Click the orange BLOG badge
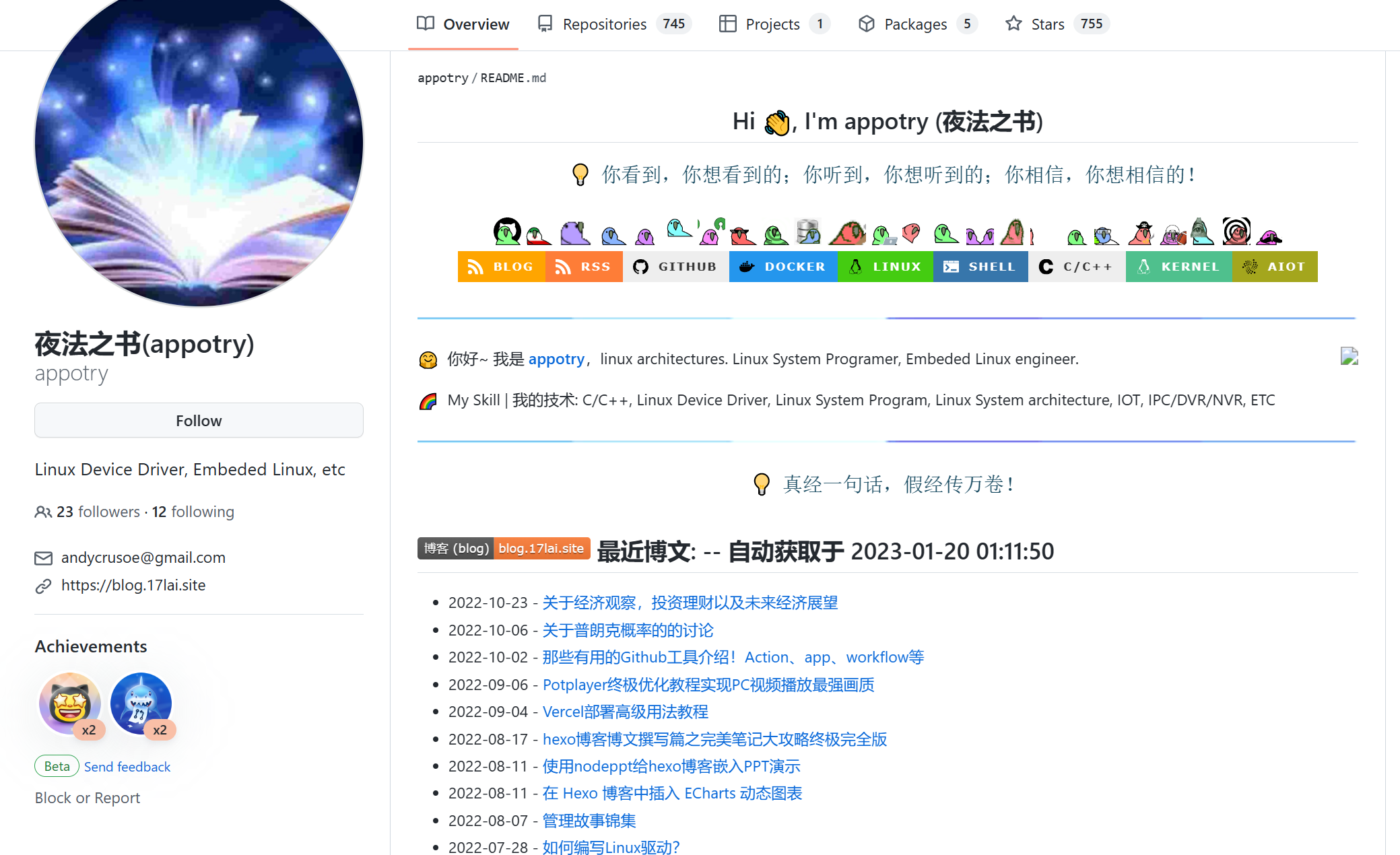1400x855 pixels. click(501, 267)
